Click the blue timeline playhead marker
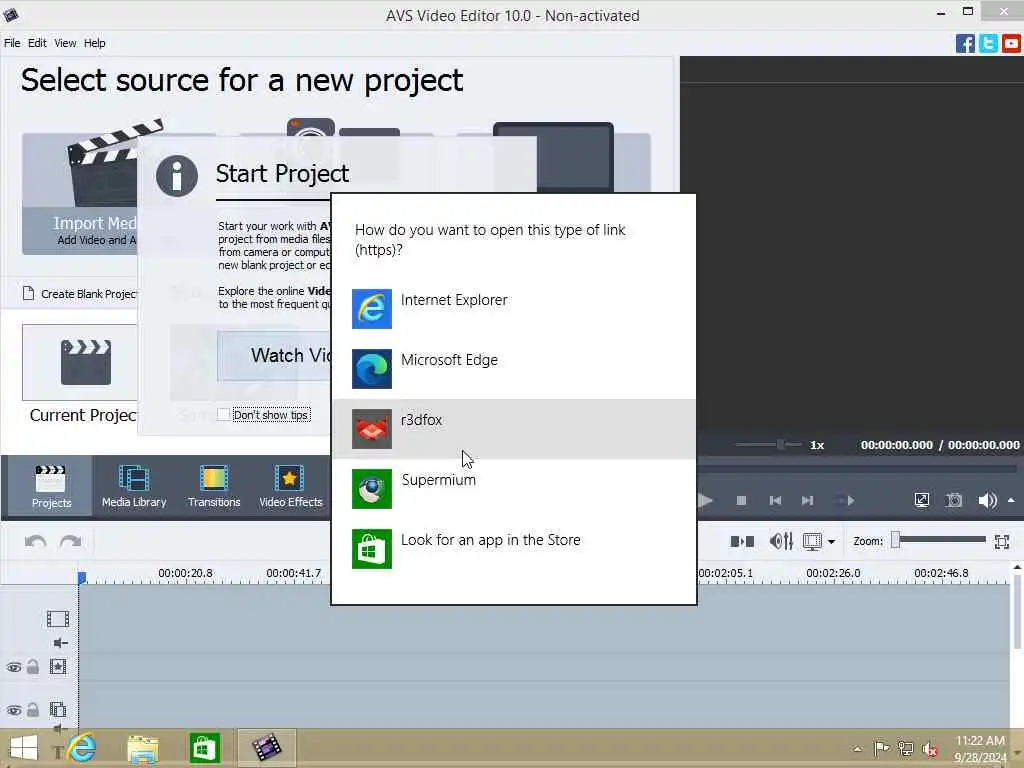This screenshot has height=768, width=1024. pyautogui.click(x=82, y=577)
